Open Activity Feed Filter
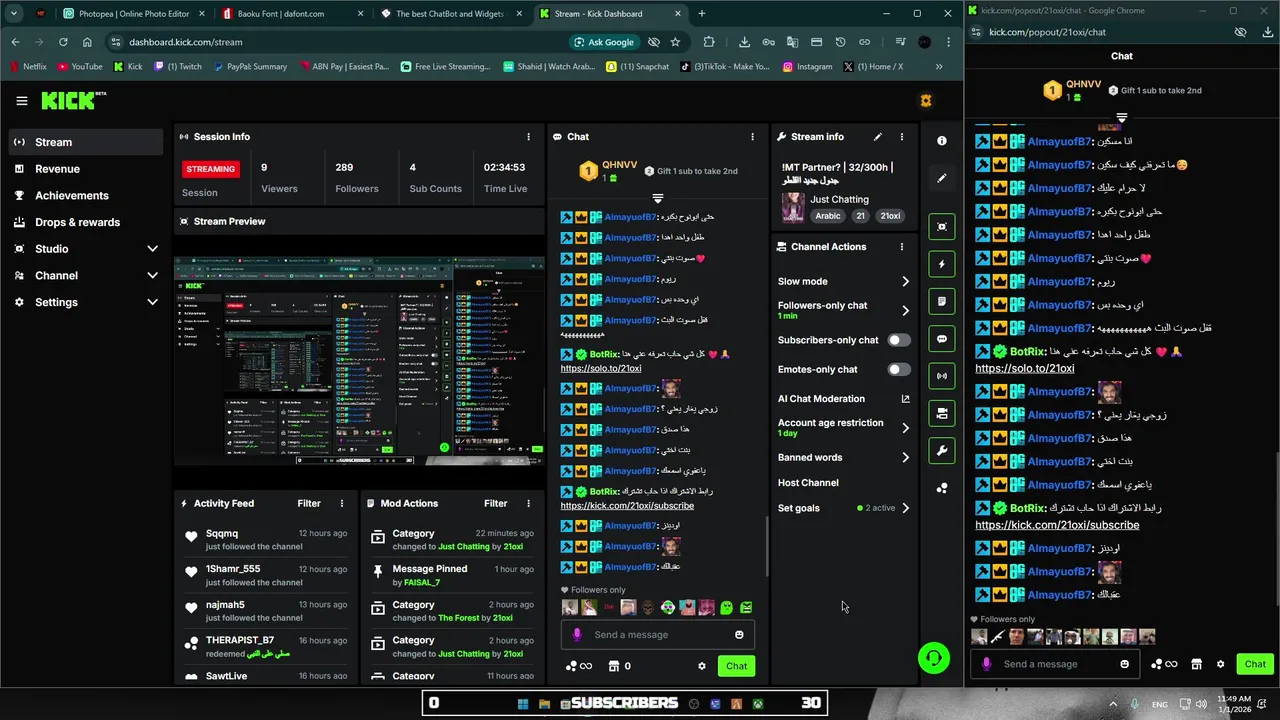Viewport: 1280px width, 720px height. [309, 504]
